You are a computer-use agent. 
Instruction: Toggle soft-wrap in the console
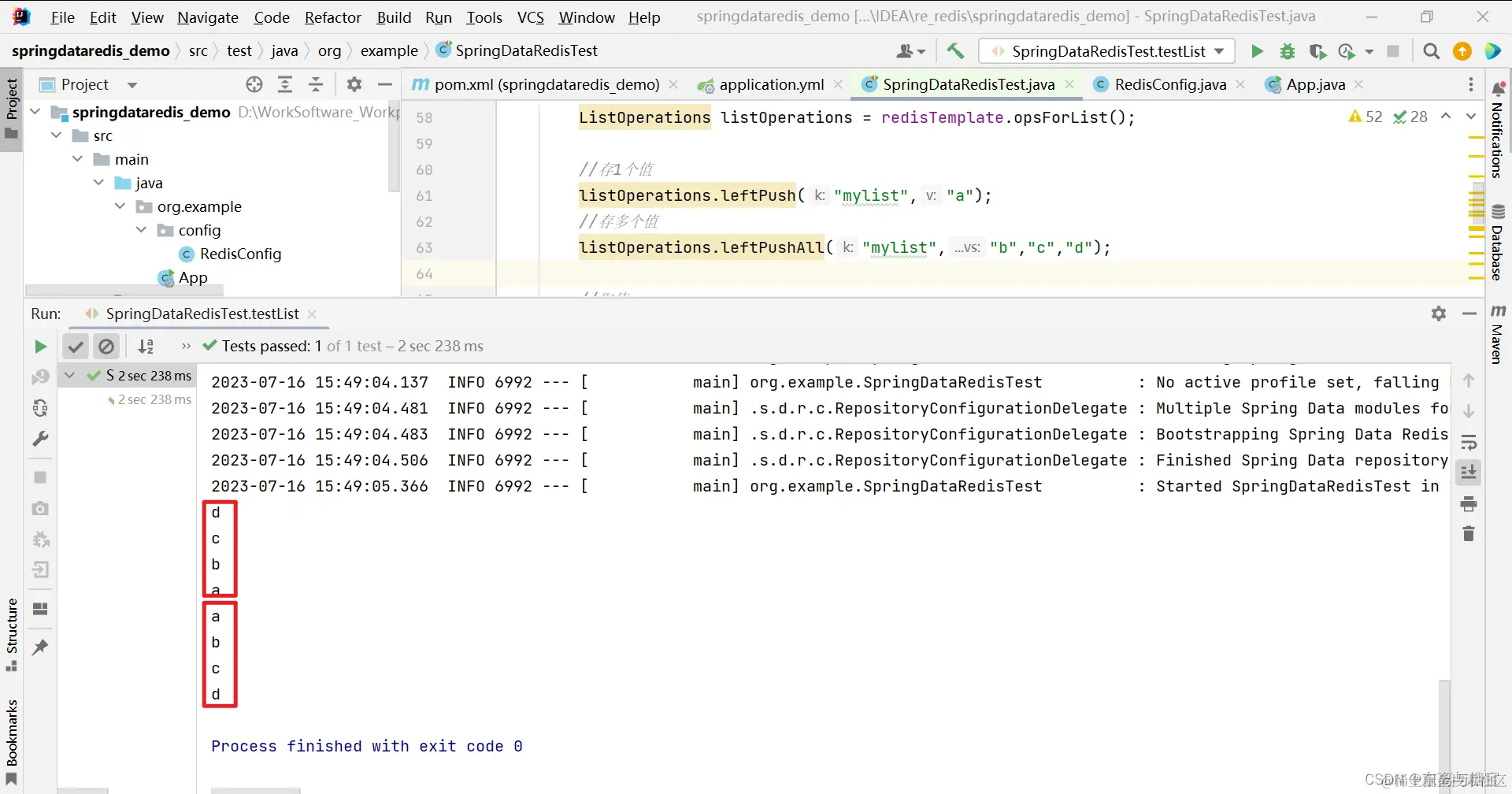tap(1469, 442)
